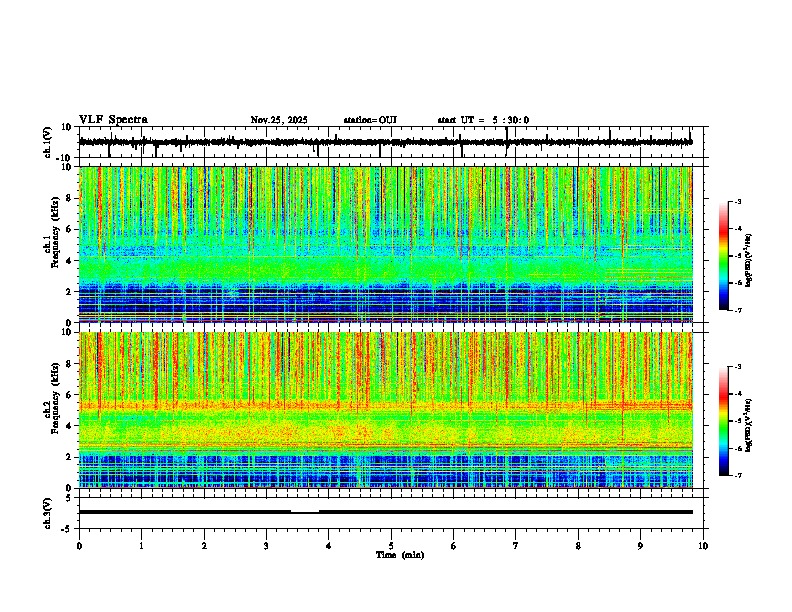Click the "6" tick on ch.2 frequency axis

[x=70, y=395]
